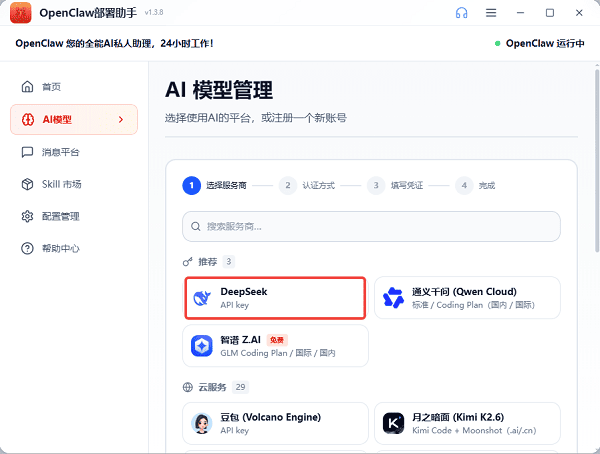Click the 云服务 globe icon
The image size is (600, 454).
click(x=188, y=387)
